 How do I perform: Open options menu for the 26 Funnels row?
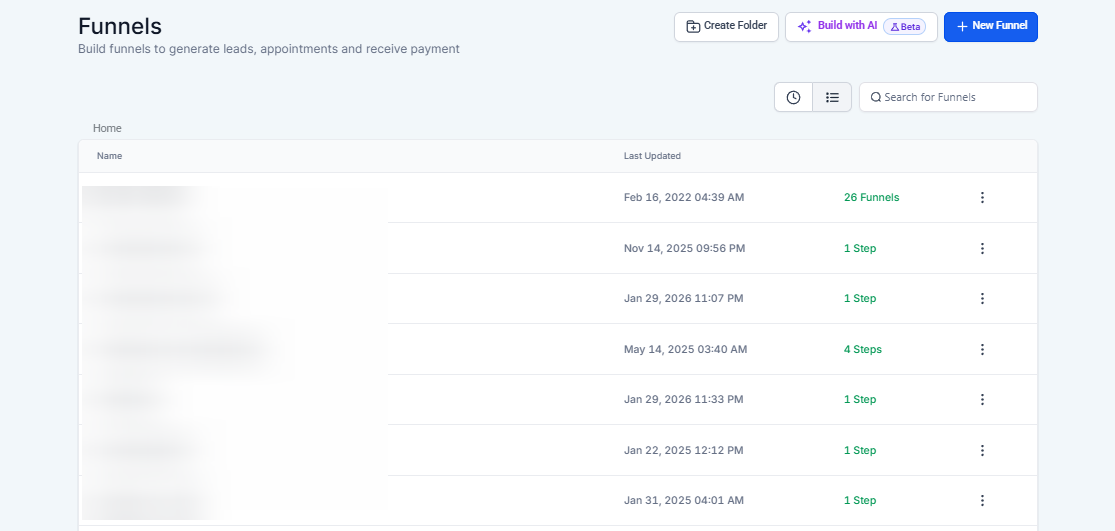982,198
